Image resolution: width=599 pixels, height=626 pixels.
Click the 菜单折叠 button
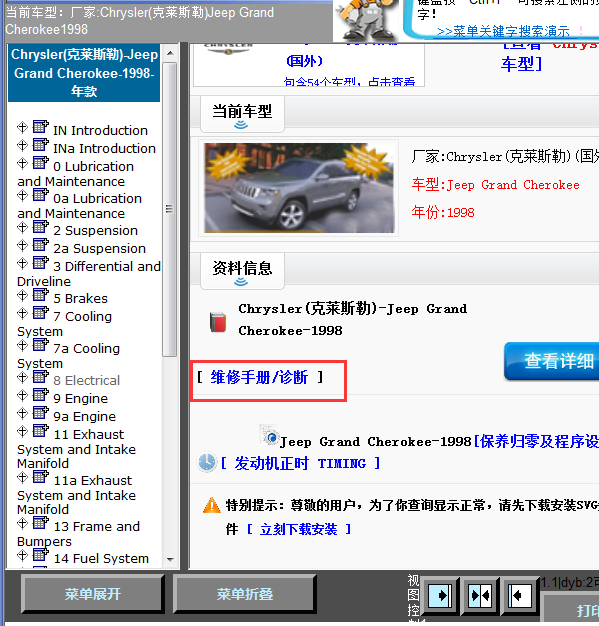coord(245,594)
